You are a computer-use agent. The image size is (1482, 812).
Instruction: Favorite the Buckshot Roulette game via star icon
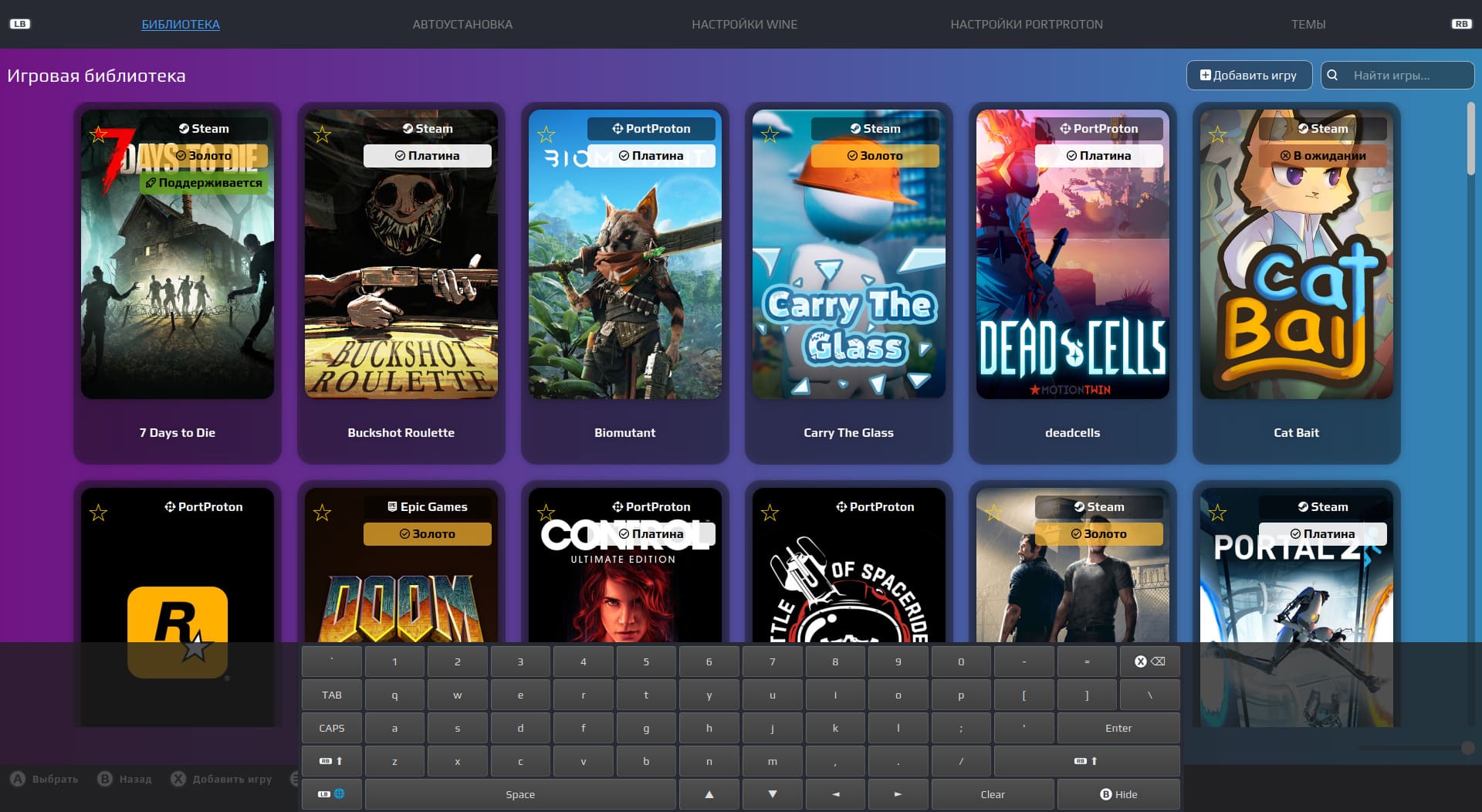point(322,135)
